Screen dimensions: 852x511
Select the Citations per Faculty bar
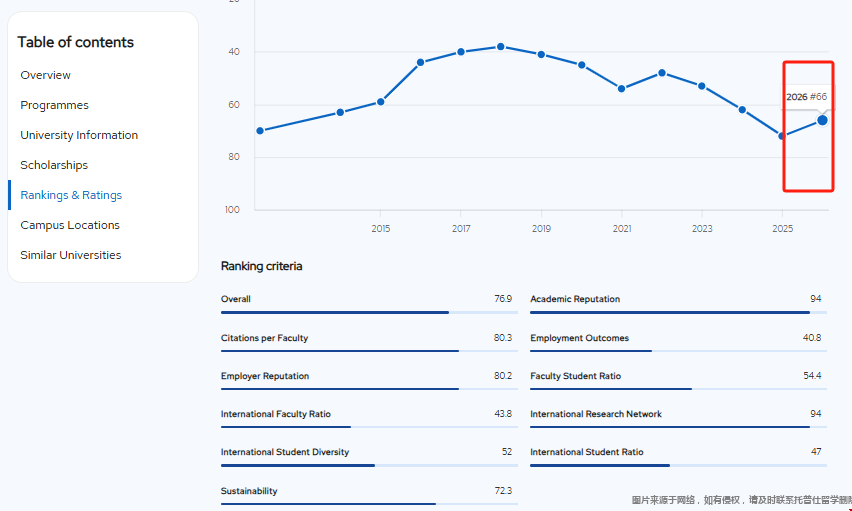click(369, 351)
